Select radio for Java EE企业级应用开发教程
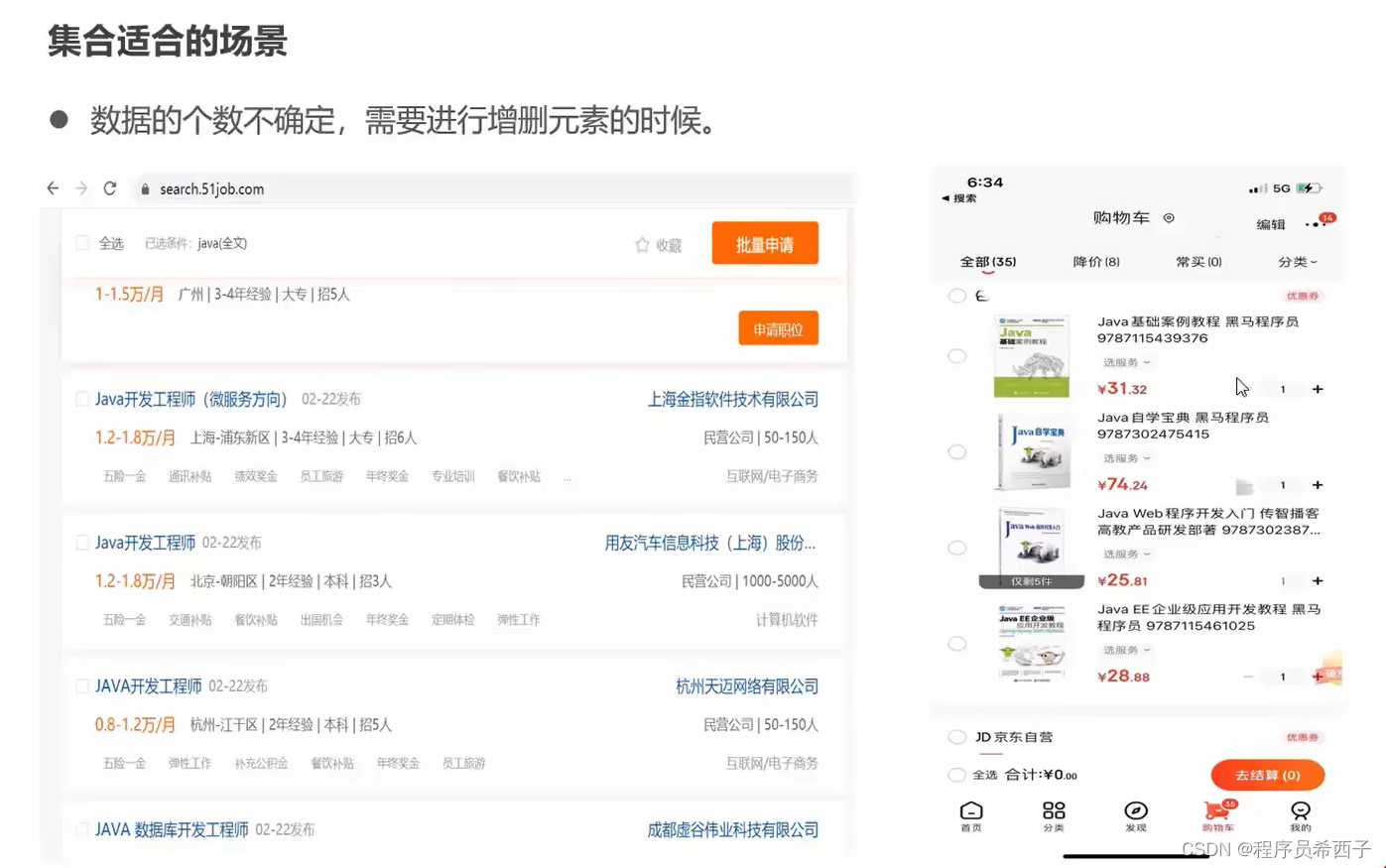This screenshot has width=1386, height=868. [956, 644]
